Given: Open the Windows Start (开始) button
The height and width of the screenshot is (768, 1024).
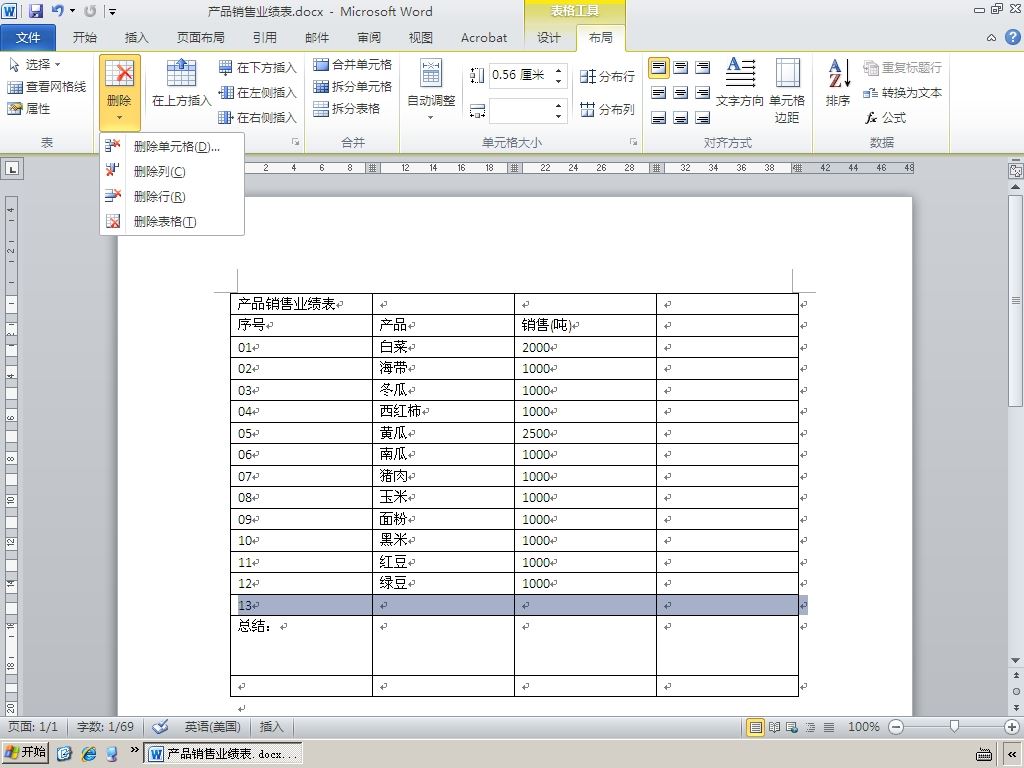Looking at the screenshot, I should [26, 752].
